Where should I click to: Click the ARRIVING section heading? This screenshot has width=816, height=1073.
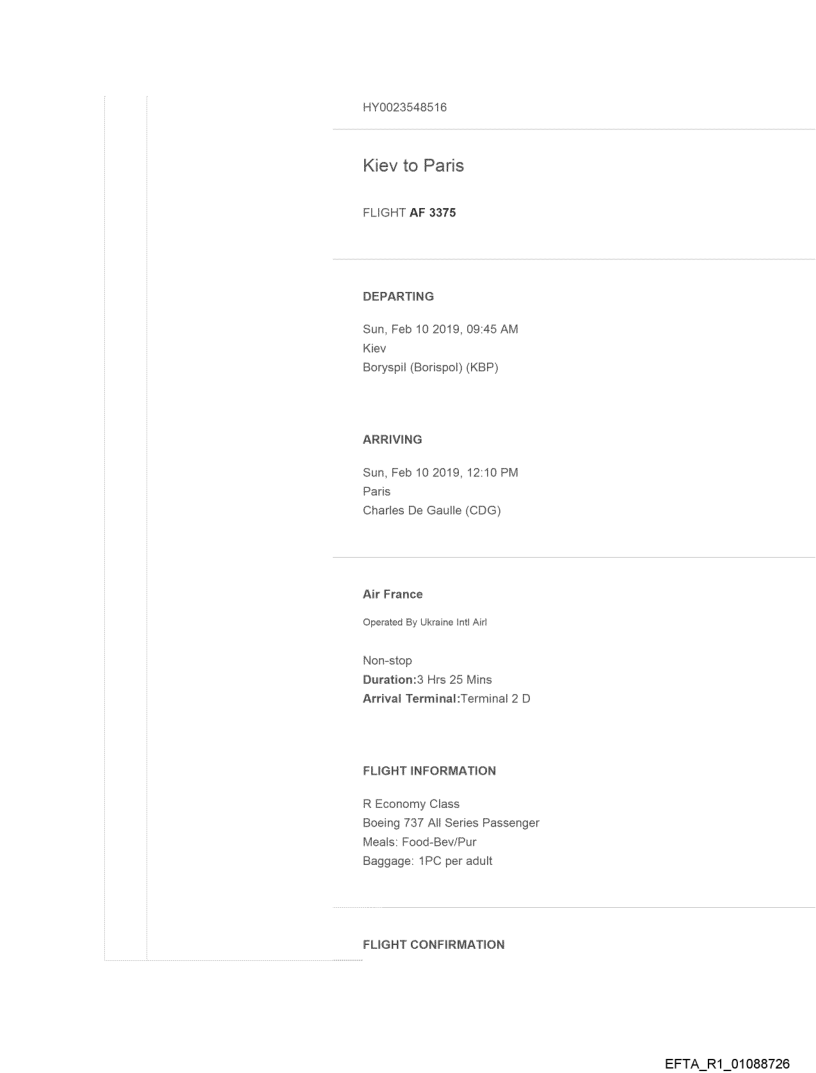(x=391, y=438)
